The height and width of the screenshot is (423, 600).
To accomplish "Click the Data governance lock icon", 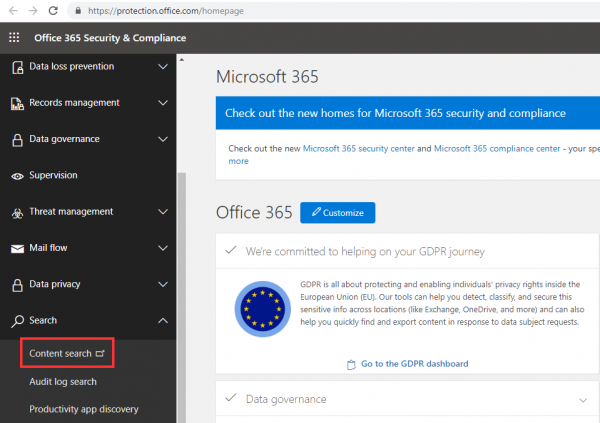I will pyautogui.click(x=17, y=140).
